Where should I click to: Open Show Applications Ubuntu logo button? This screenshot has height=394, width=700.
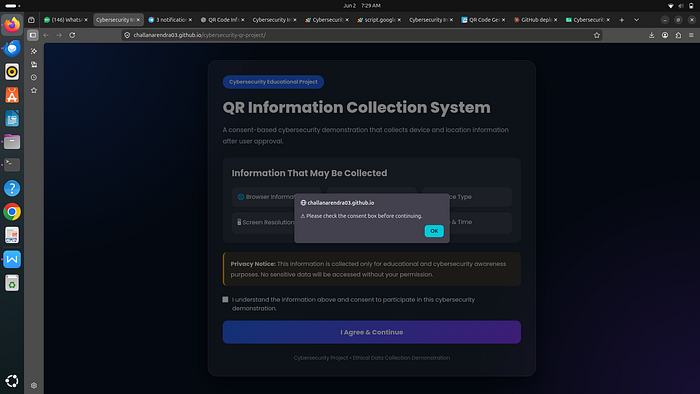pyautogui.click(x=12, y=381)
